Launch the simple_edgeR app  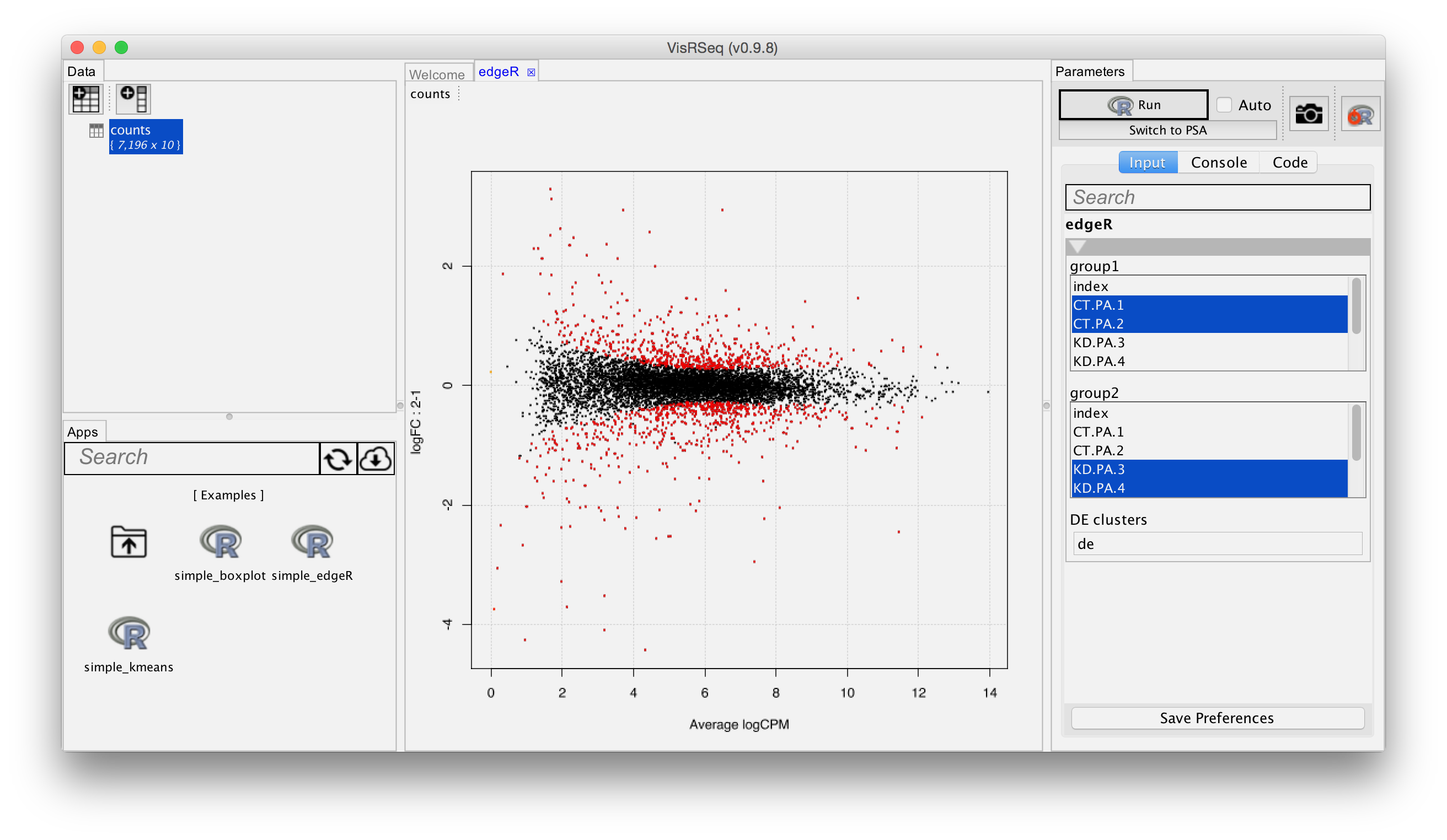[x=312, y=542]
